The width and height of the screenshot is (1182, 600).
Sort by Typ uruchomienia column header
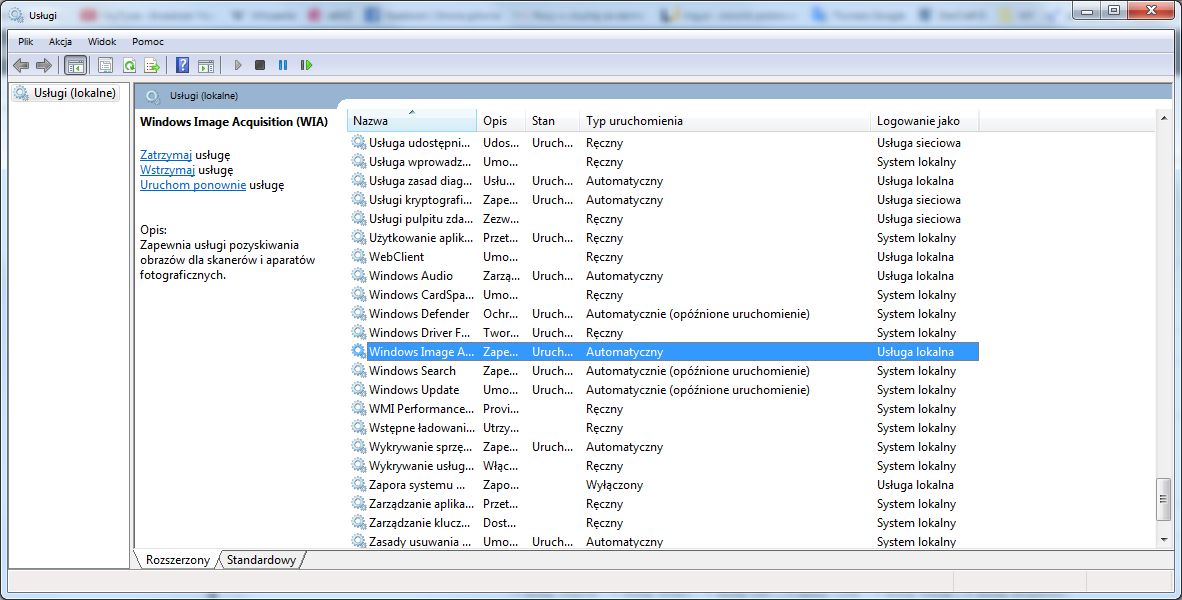pos(725,121)
